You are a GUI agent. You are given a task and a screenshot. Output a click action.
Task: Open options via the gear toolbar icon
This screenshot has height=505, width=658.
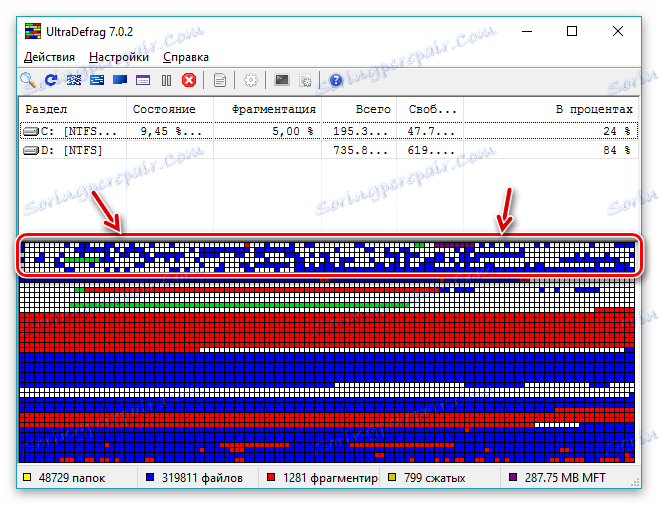[x=251, y=80]
